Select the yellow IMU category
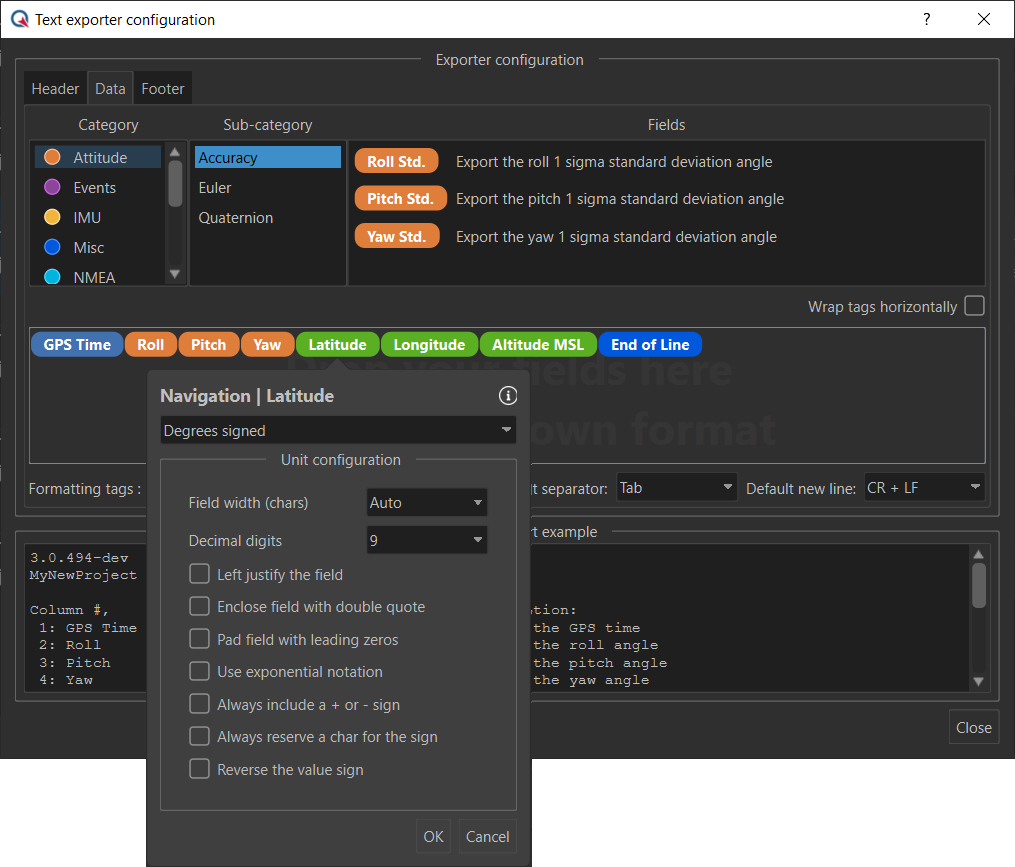 coord(87,217)
